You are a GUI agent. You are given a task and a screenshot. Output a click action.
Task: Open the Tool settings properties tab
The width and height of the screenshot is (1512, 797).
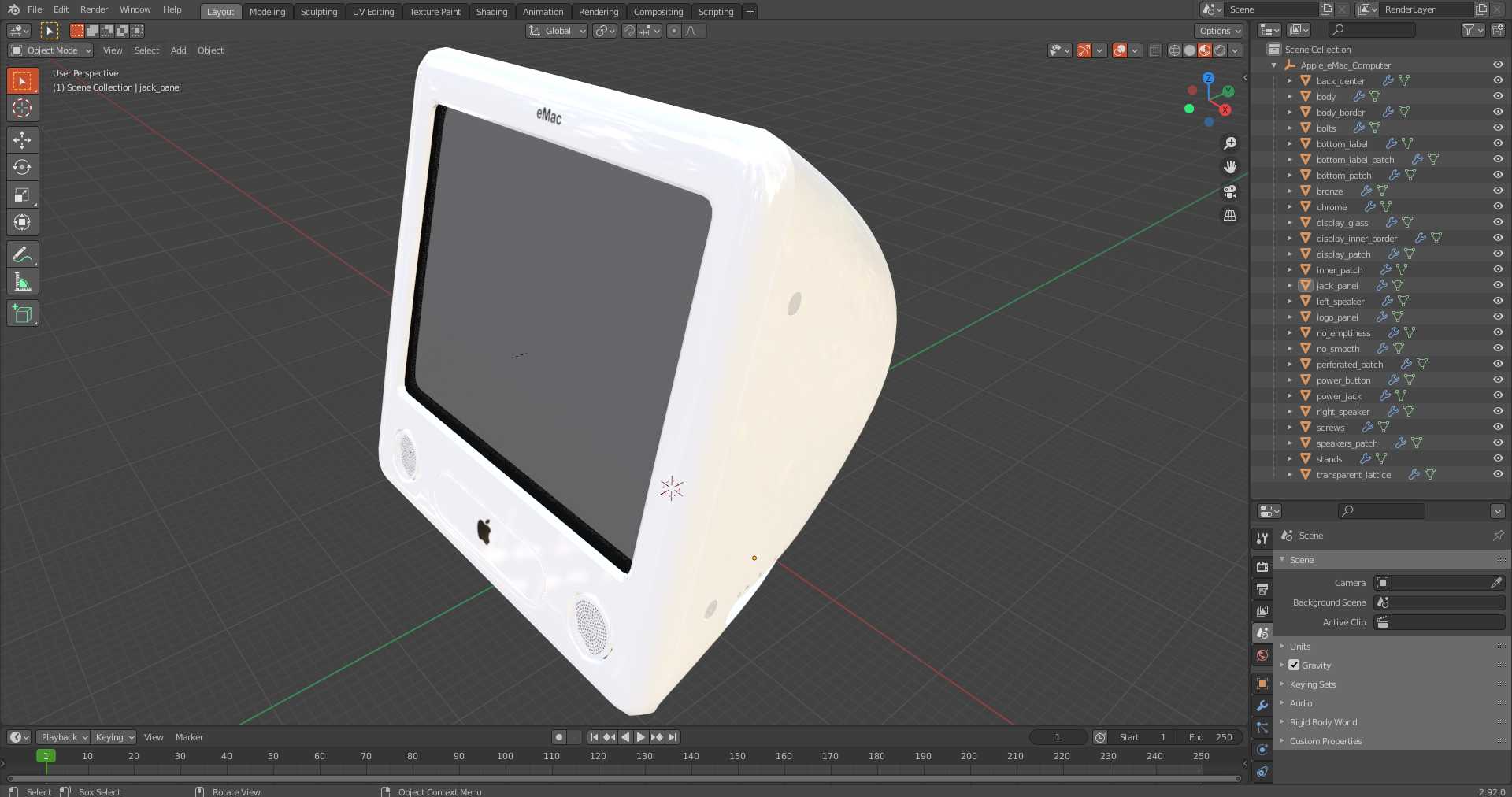click(x=1262, y=538)
